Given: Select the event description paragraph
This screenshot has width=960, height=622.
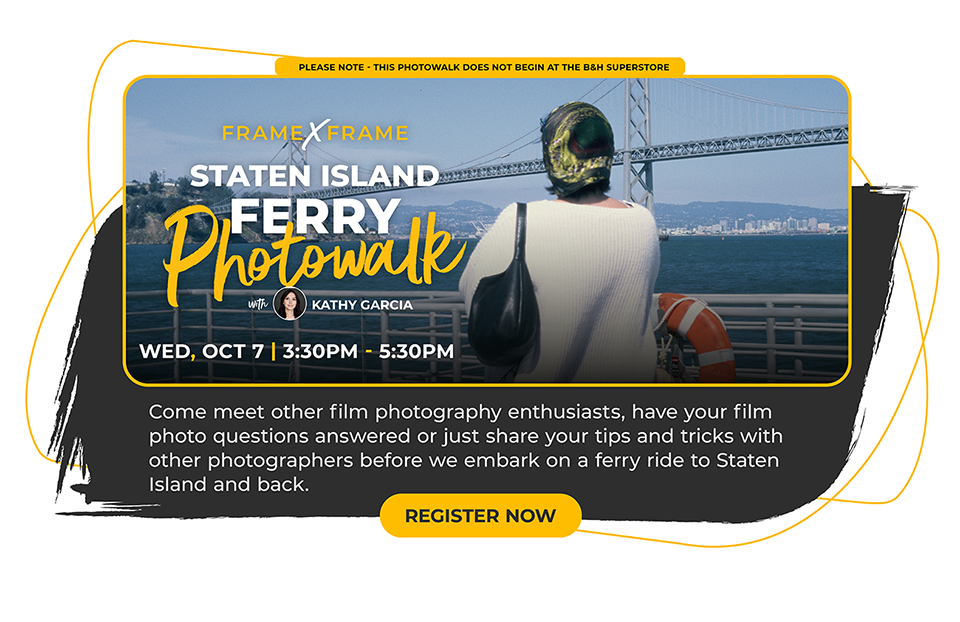Looking at the screenshot, I should click(x=465, y=448).
